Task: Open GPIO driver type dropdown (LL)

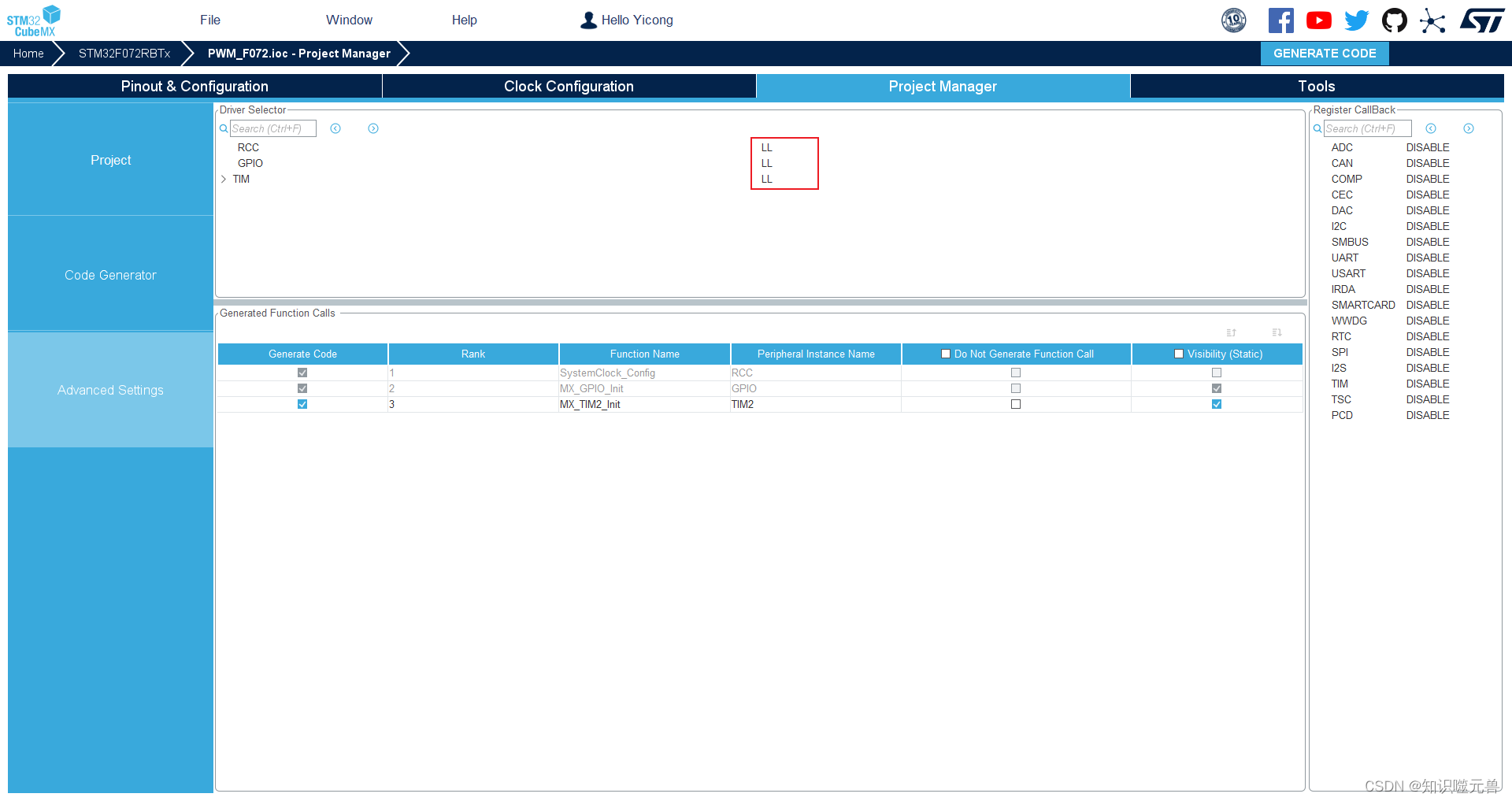Action: (767, 163)
